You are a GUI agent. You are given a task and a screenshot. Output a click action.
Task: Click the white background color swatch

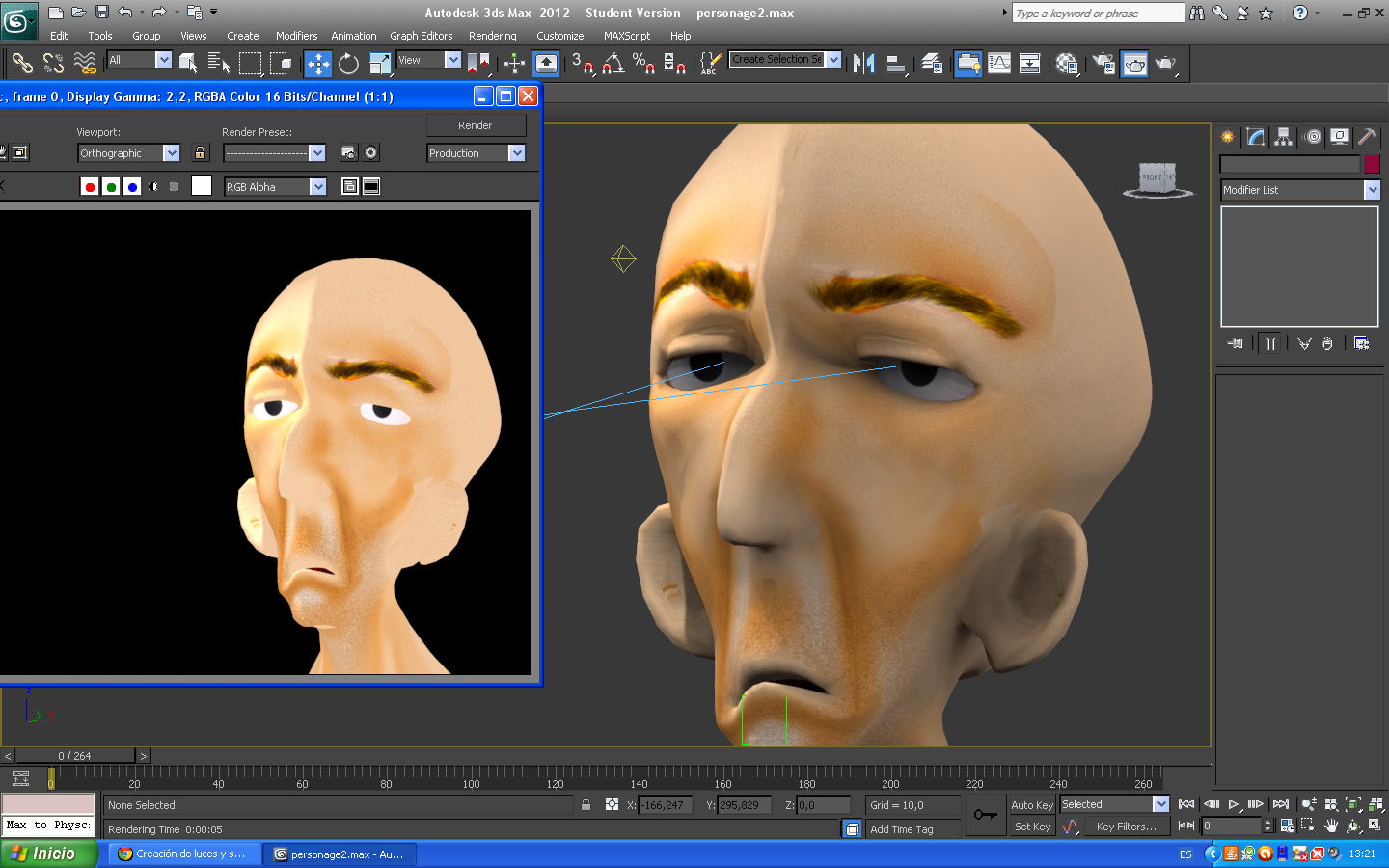pyautogui.click(x=202, y=186)
